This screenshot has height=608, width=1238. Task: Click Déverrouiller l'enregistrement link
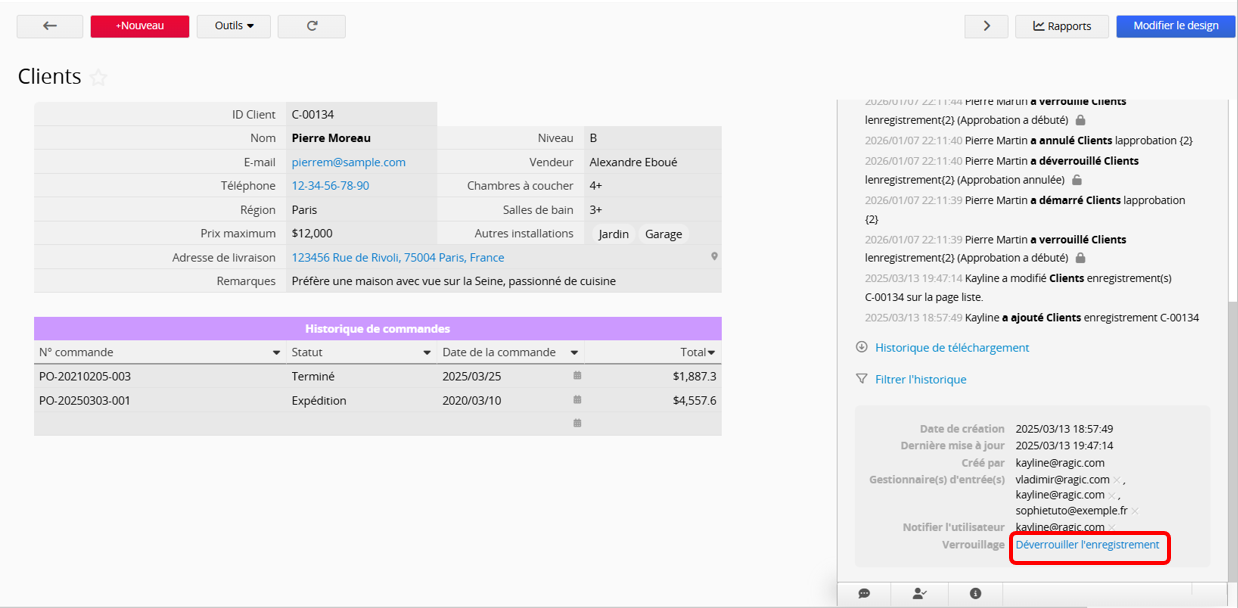[1087, 545]
